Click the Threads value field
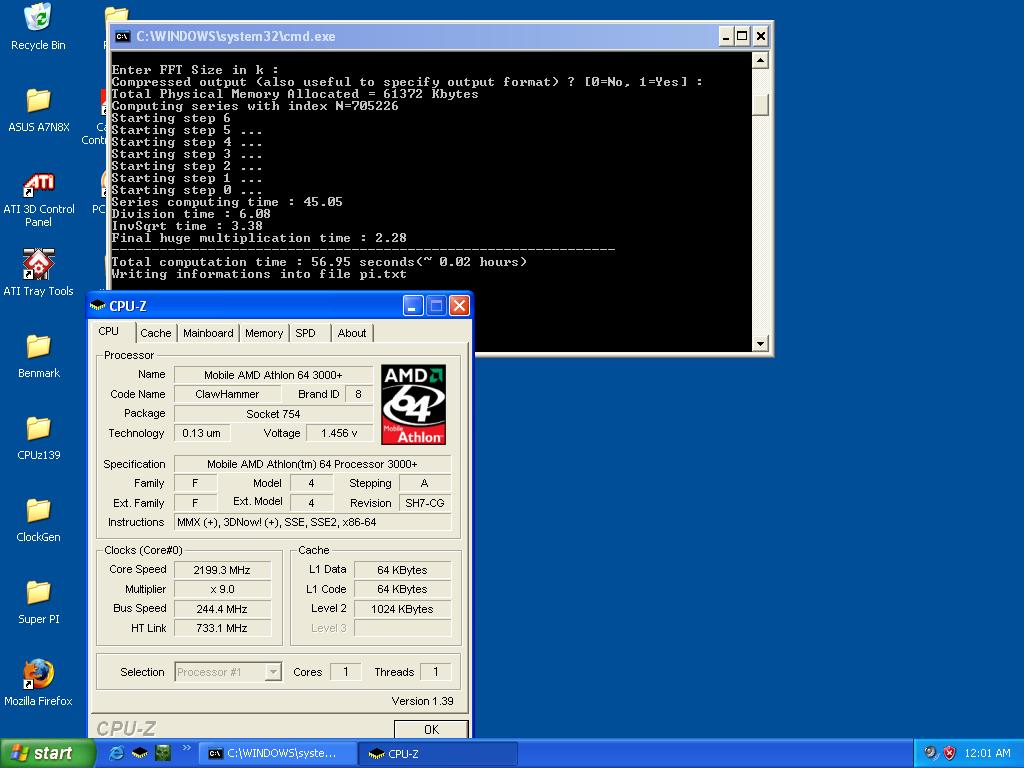This screenshot has height=768, width=1024. (x=436, y=672)
